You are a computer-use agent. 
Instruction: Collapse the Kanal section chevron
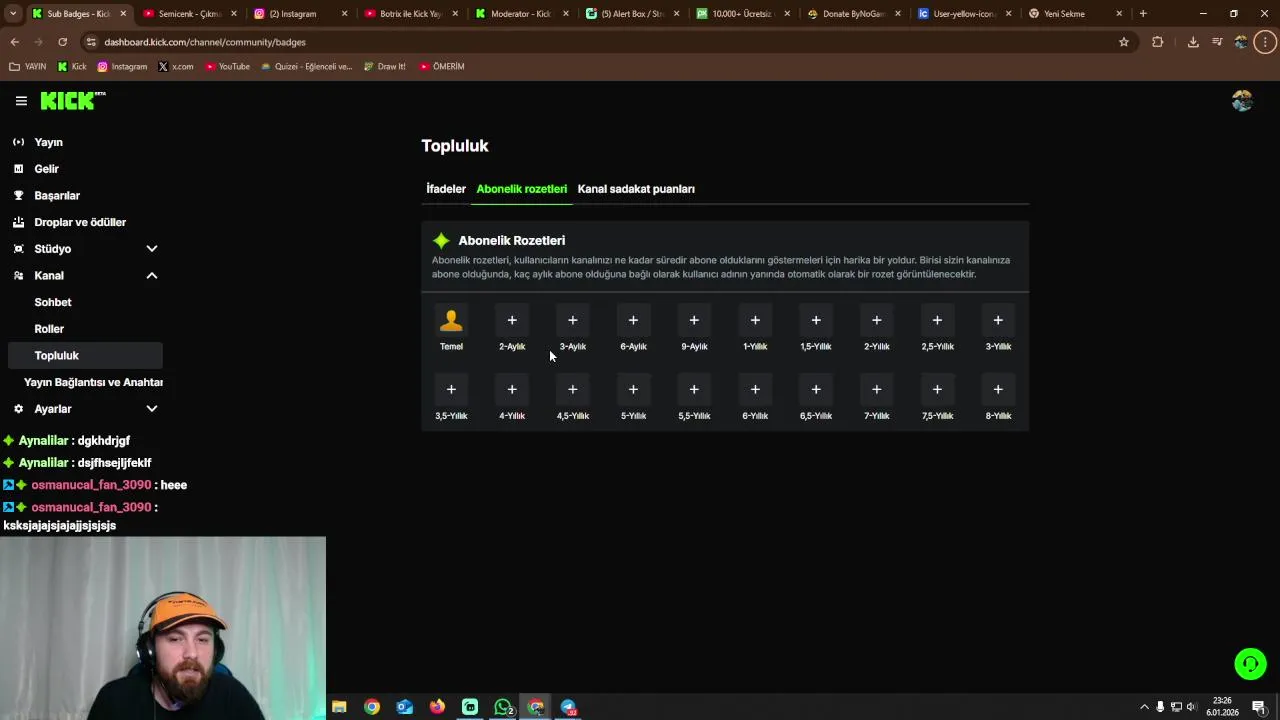[152, 276]
